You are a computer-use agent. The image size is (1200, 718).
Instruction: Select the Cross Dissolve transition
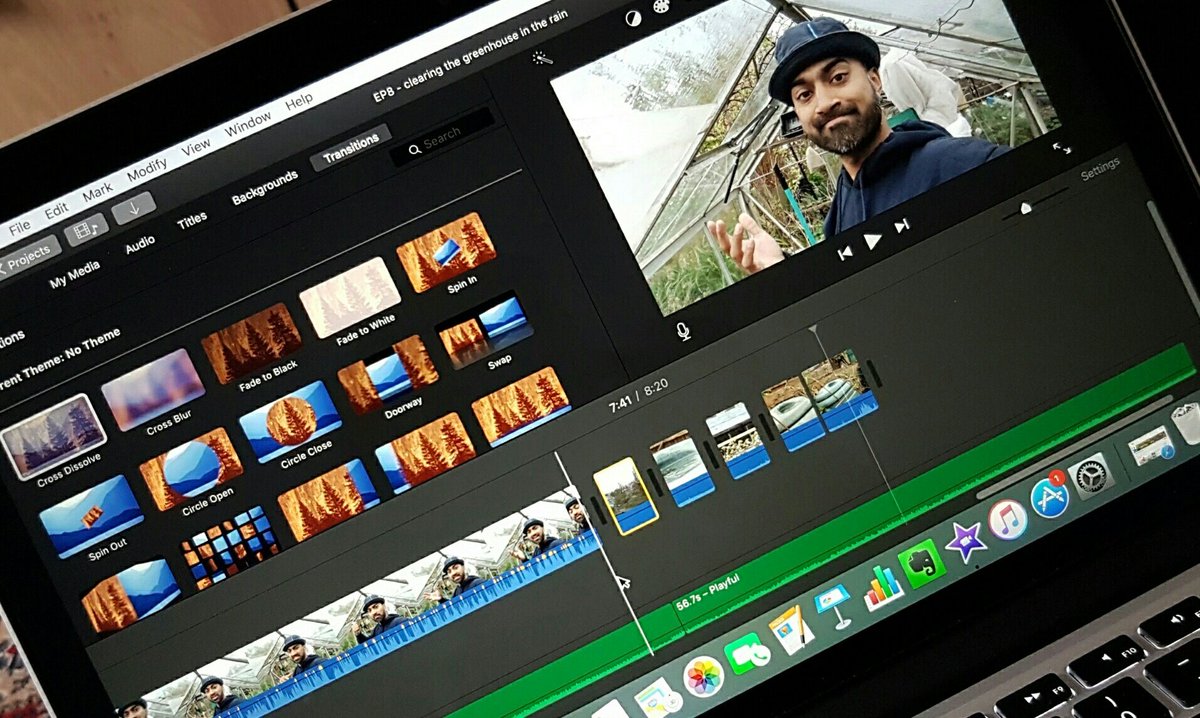pyautogui.click(x=52, y=436)
